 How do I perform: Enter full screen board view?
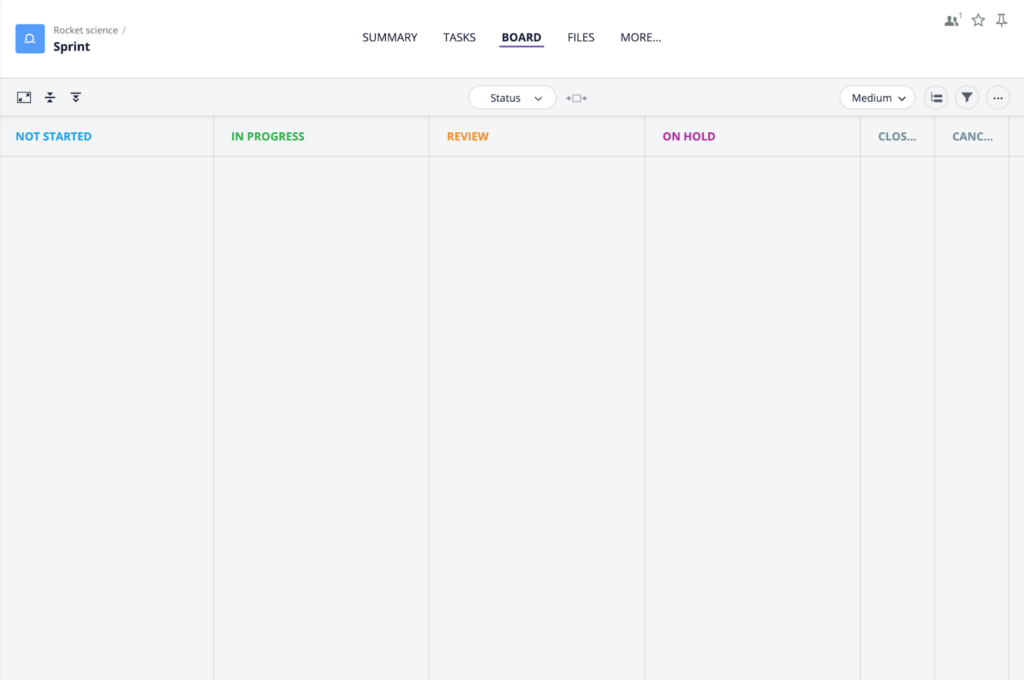tap(24, 97)
